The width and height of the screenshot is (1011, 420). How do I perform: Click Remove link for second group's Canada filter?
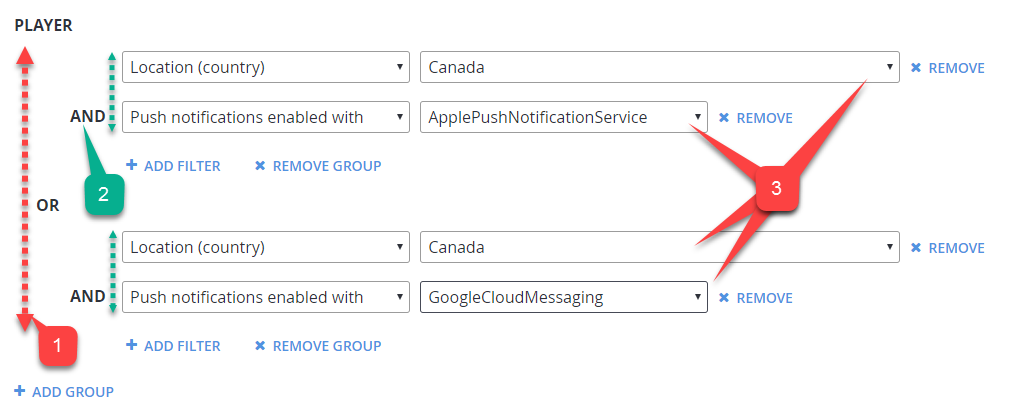(956, 248)
